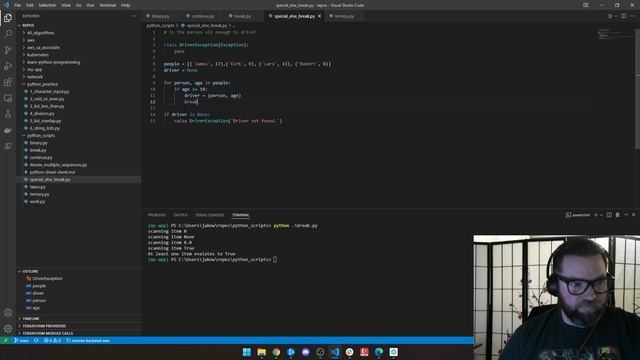Viewport: 640px width, 360px height.
Task: Expand the aws folder
Action: pos(31,40)
